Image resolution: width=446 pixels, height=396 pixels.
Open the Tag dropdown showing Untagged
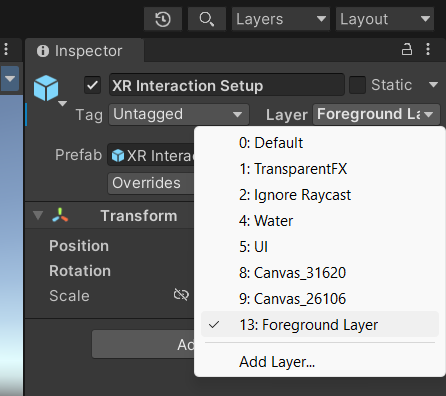tap(179, 114)
